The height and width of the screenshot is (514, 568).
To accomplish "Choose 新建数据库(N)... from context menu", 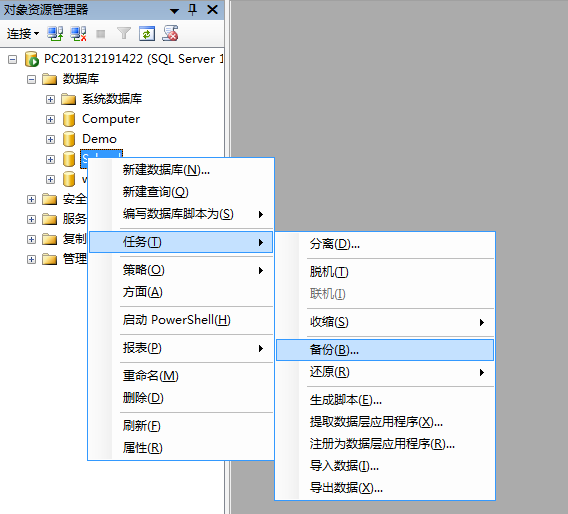I will coord(181,170).
